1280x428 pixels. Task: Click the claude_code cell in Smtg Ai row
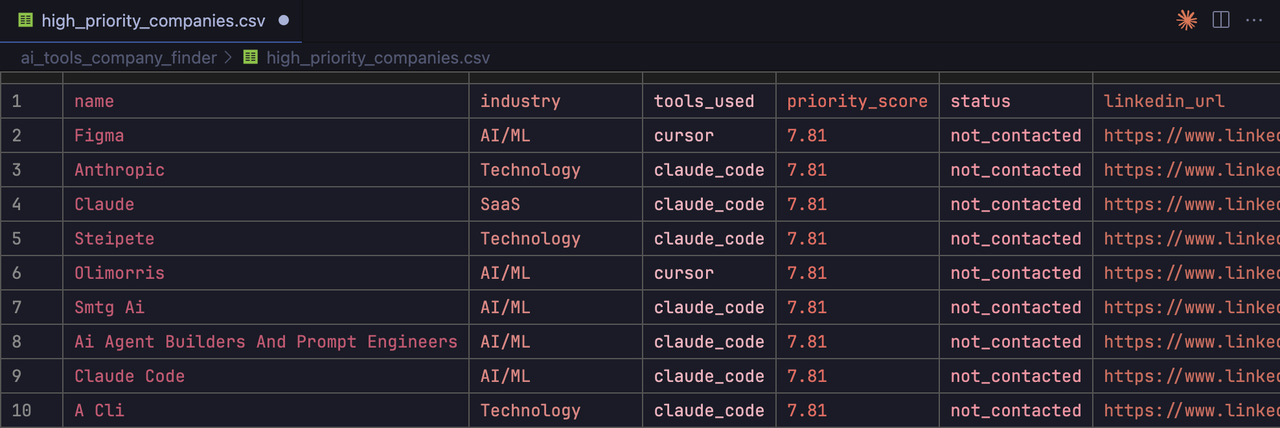pyautogui.click(x=709, y=307)
